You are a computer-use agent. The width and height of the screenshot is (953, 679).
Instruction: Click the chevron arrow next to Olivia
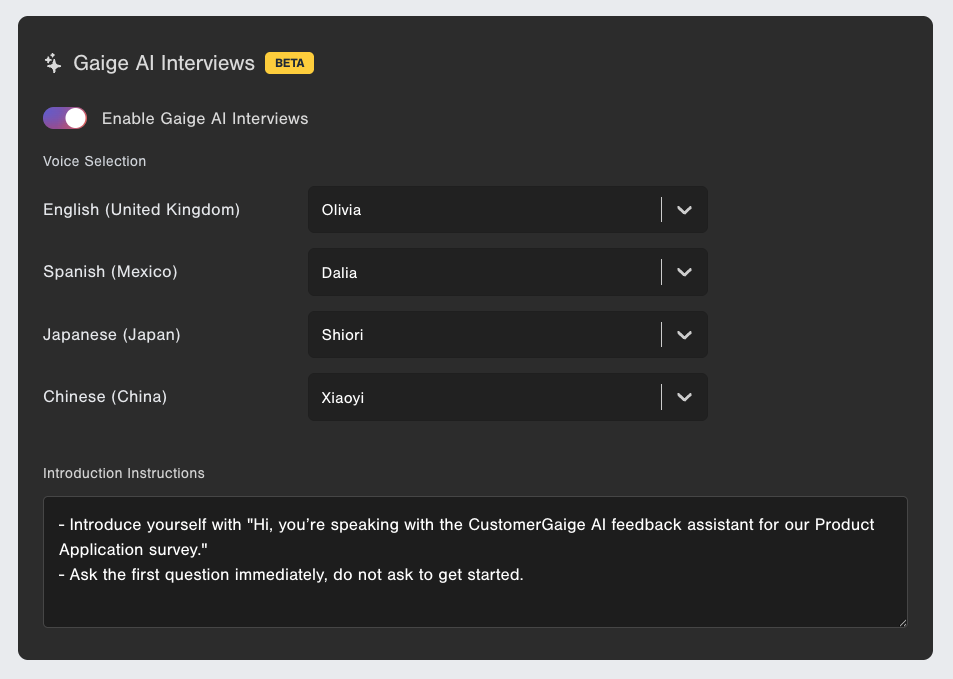click(x=684, y=210)
